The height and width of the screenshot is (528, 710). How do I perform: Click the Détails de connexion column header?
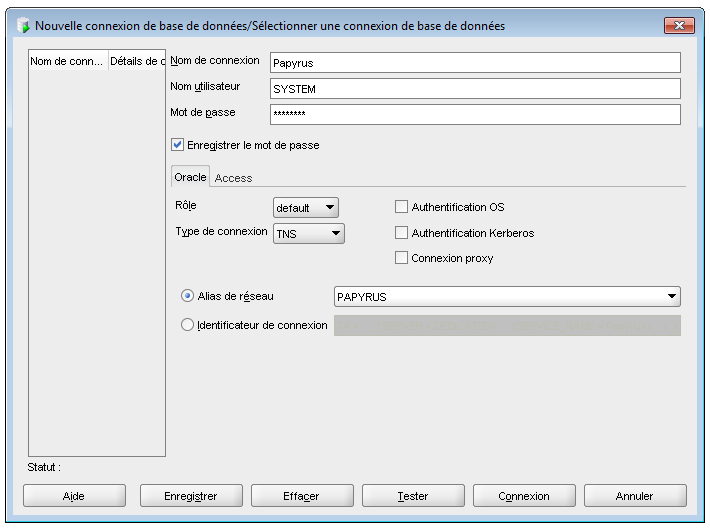coord(137,61)
